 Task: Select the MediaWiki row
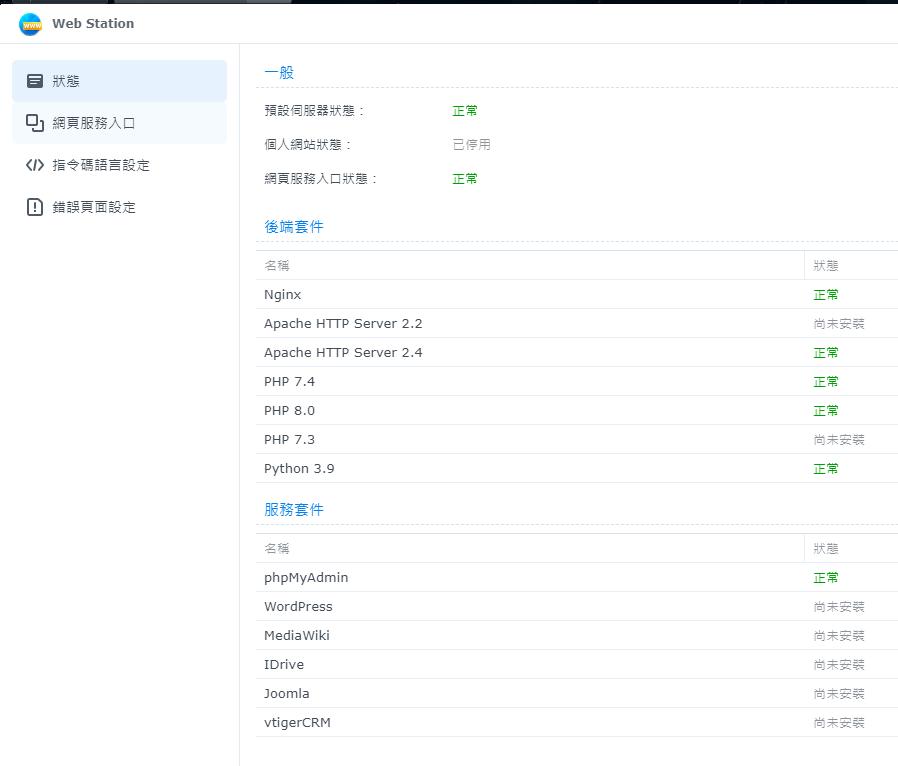[x=577, y=635]
